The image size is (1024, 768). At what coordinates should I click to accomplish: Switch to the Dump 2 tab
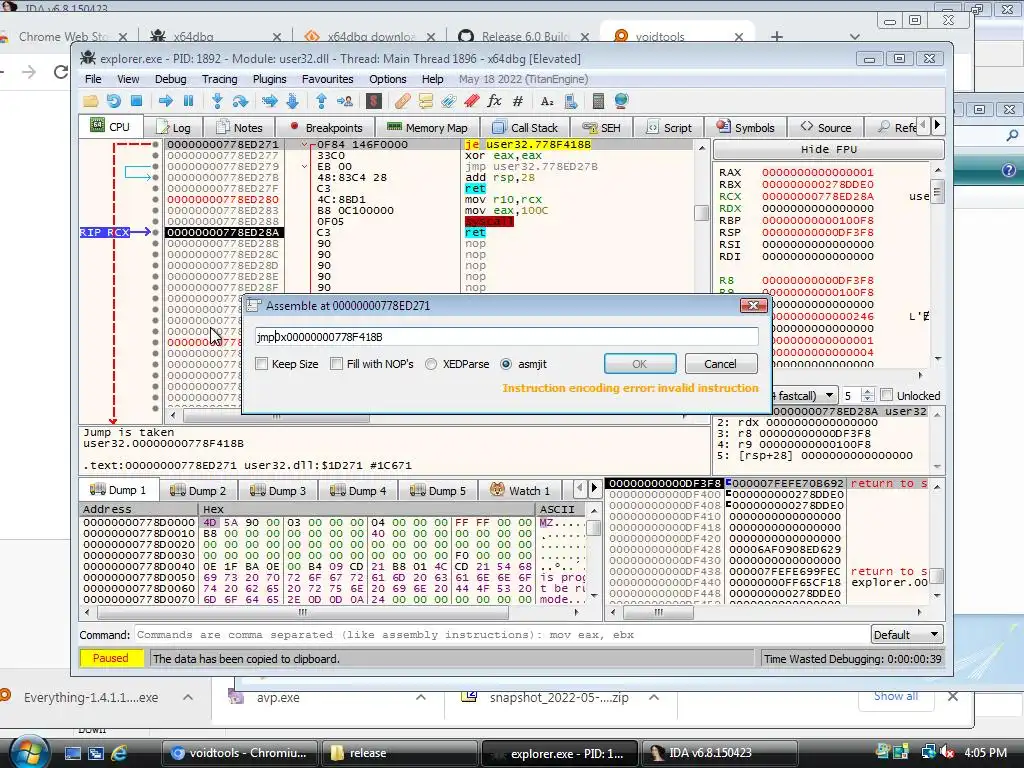[x=198, y=490]
